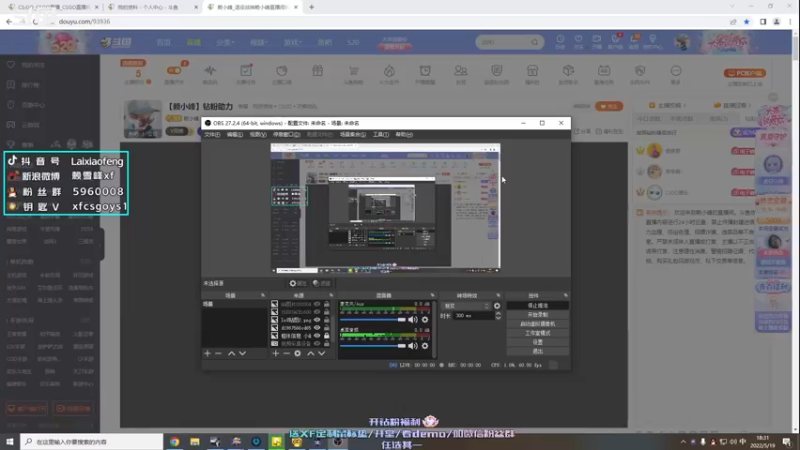Toggle lock on the 1e4 png source

click(327, 320)
